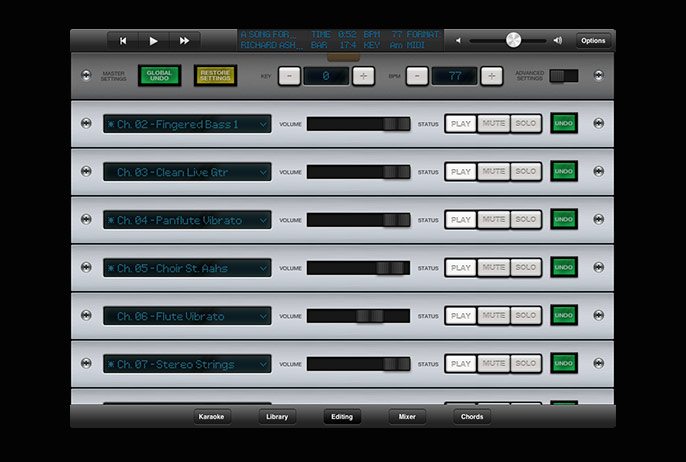Open Ch. 07 Stereo Strings instrument dropdown
This screenshot has width=686, height=462.
pyautogui.click(x=187, y=364)
